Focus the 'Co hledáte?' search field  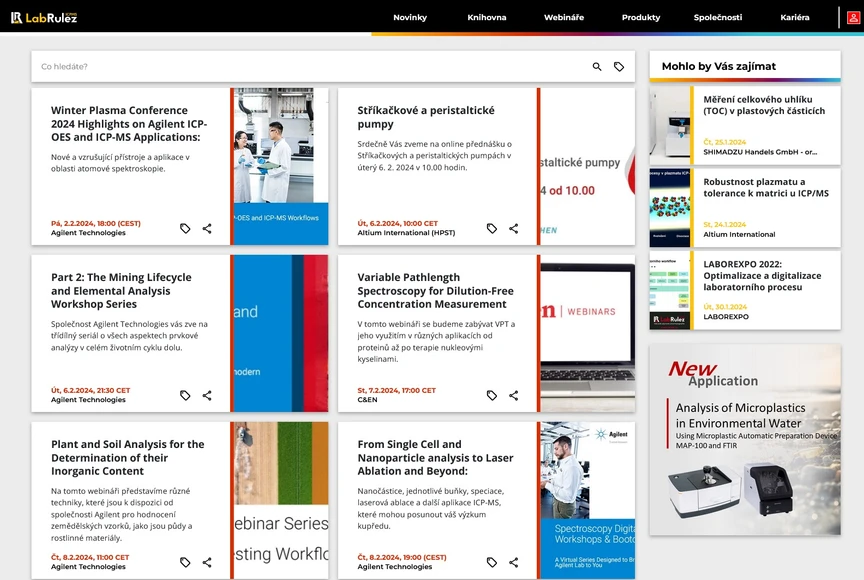tap(311, 67)
